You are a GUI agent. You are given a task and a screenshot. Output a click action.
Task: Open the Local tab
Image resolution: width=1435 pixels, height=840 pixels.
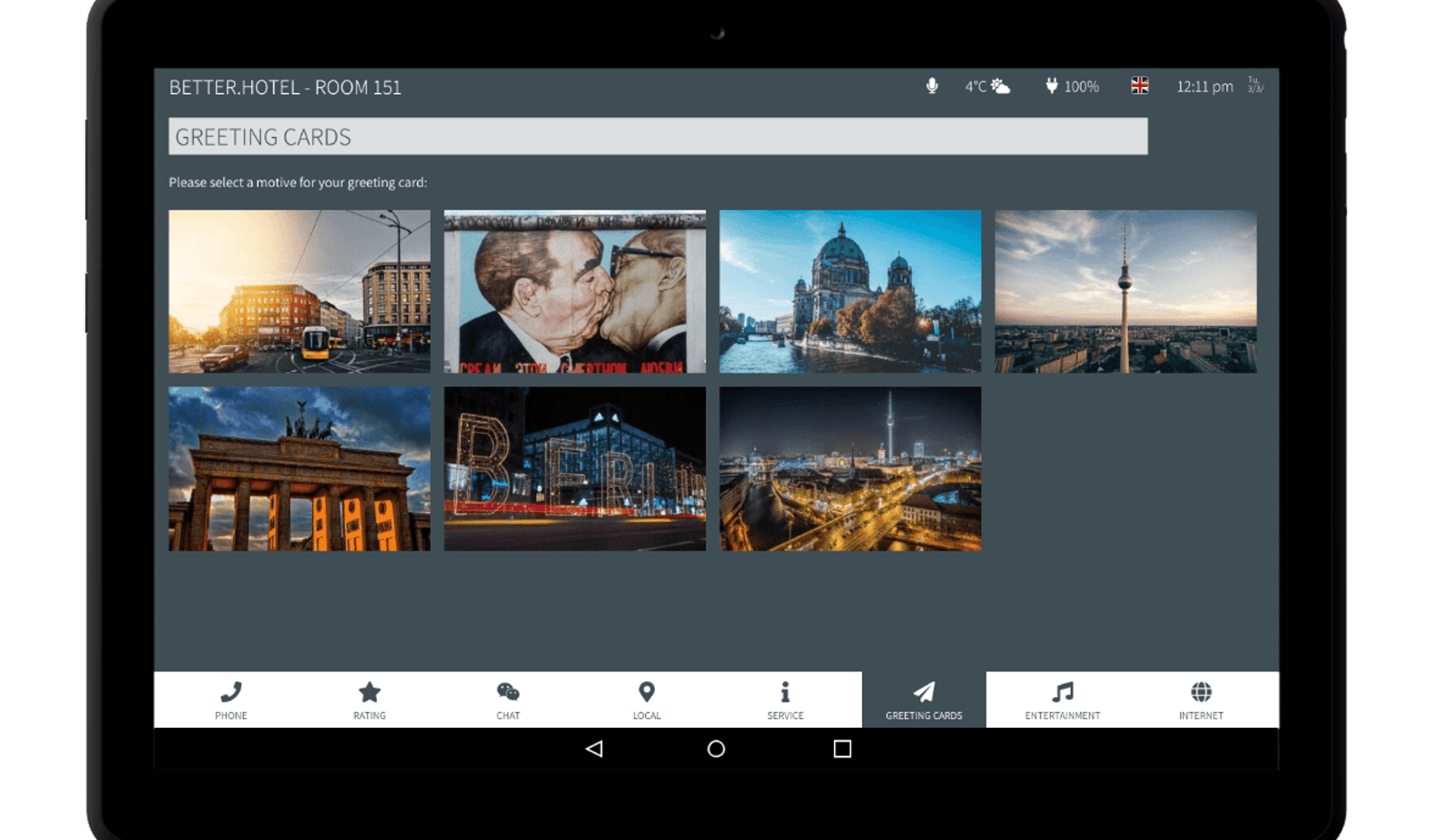tap(647, 700)
